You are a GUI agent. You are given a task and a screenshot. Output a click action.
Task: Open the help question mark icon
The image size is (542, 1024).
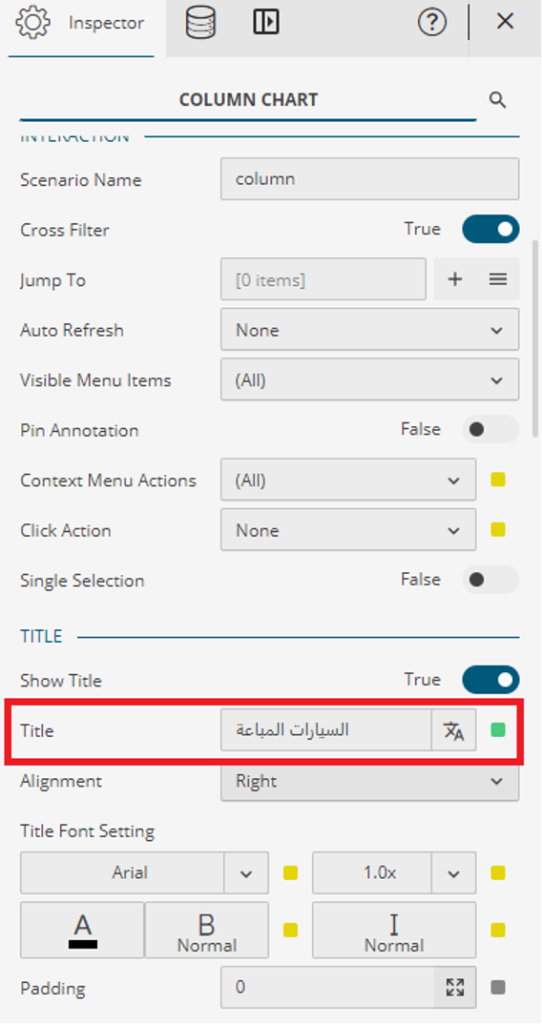[x=432, y=23]
